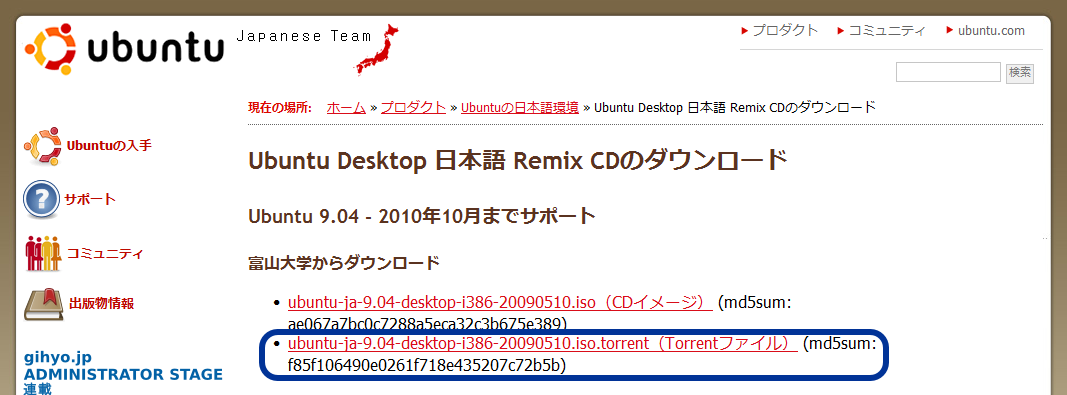1067x395 pixels.
Task: Download the CDイメージ iso link
Action: [x=500, y=302]
